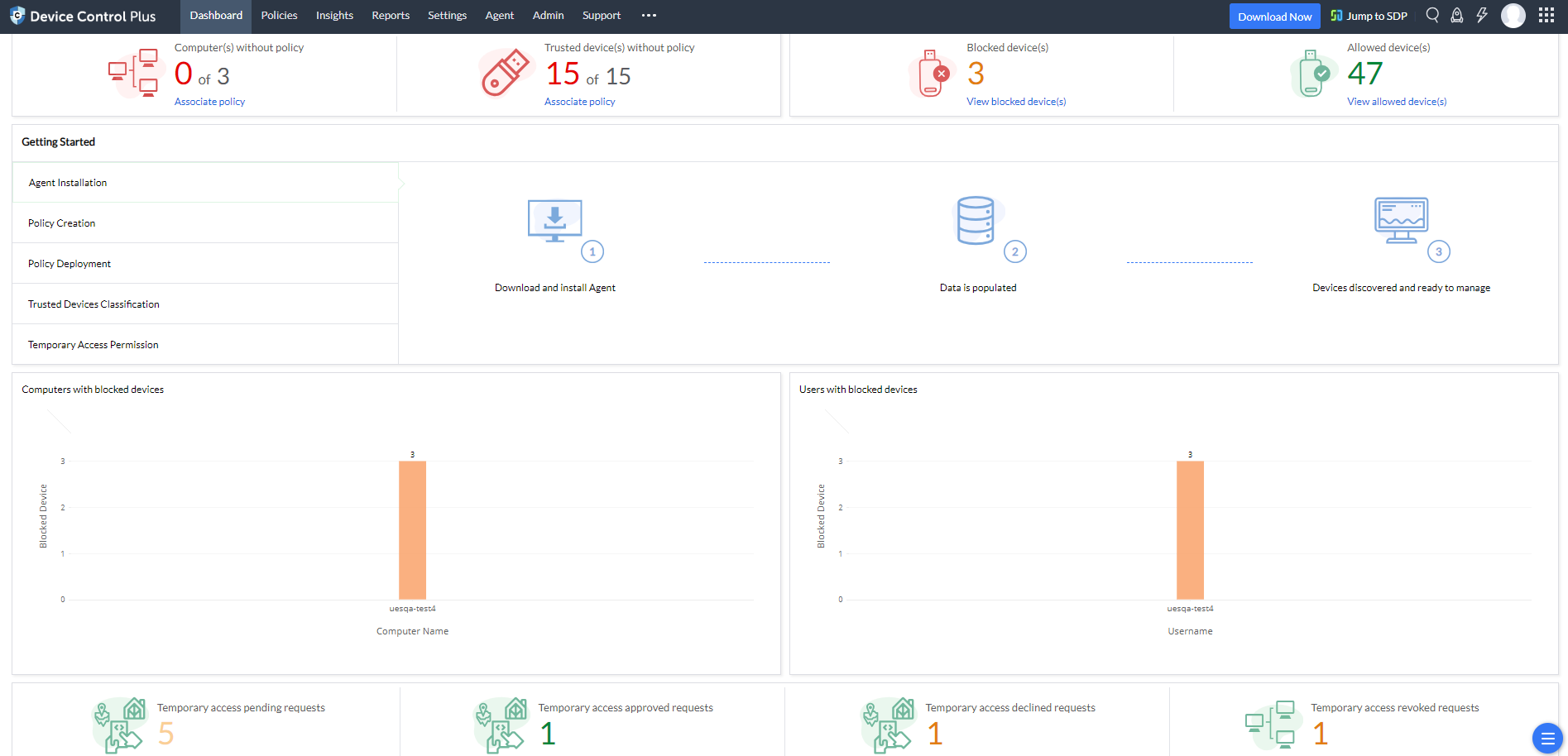Select Policy Creation step
The width and height of the screenshot is (1568, 756).
205,223
